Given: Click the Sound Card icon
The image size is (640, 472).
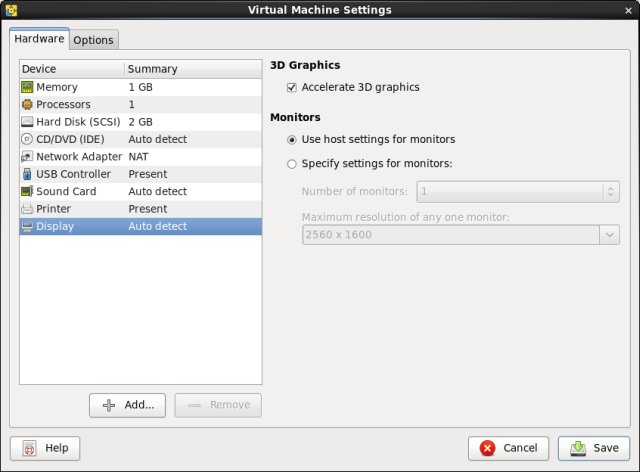Looking at the screenshot, I should (27, 191).
